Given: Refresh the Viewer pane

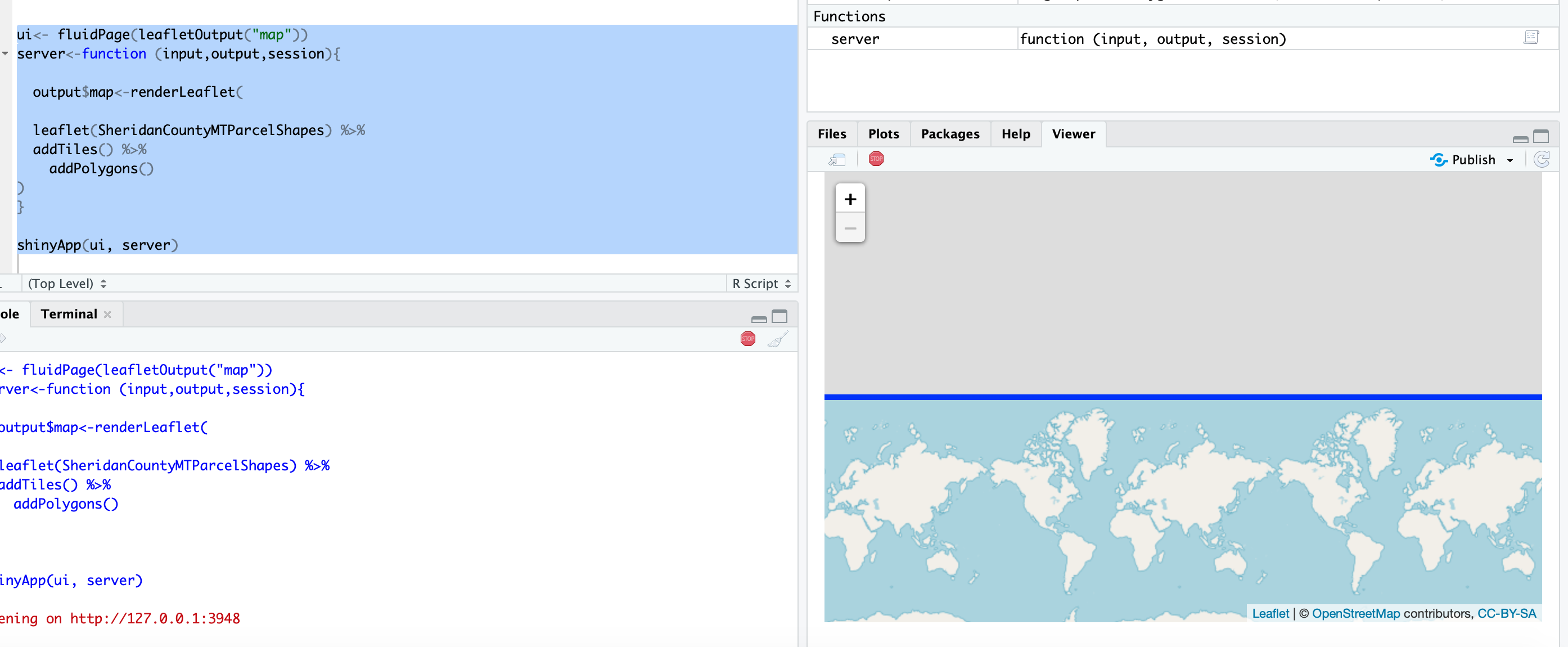Looking at the screenshot, I should click(x=1541, y=159).
